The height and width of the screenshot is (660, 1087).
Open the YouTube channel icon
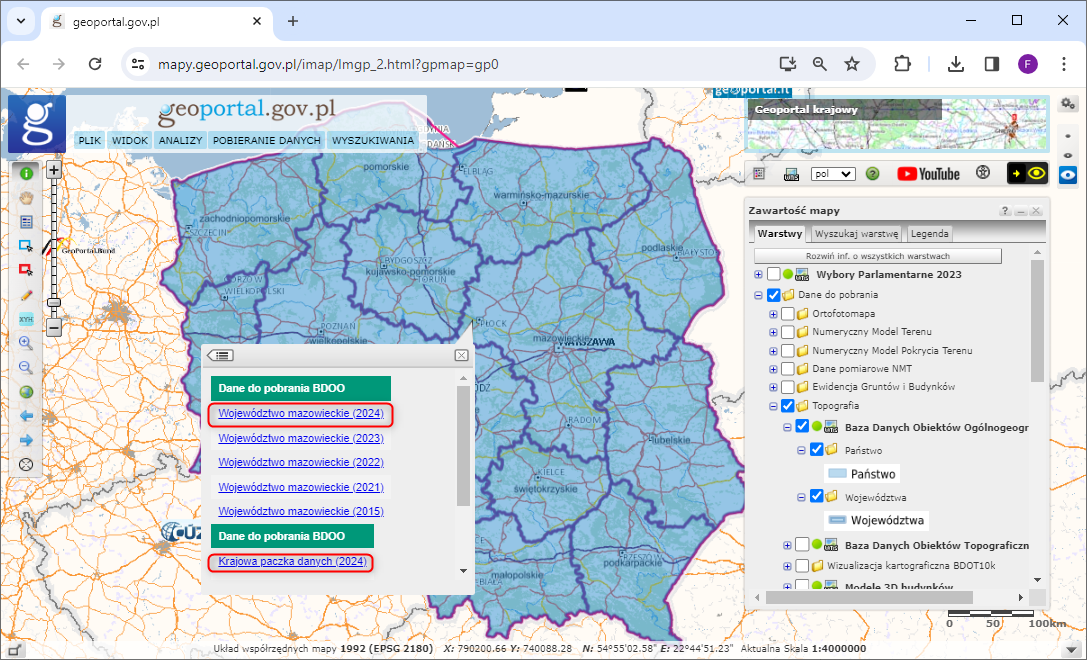(x=928, y=174)
